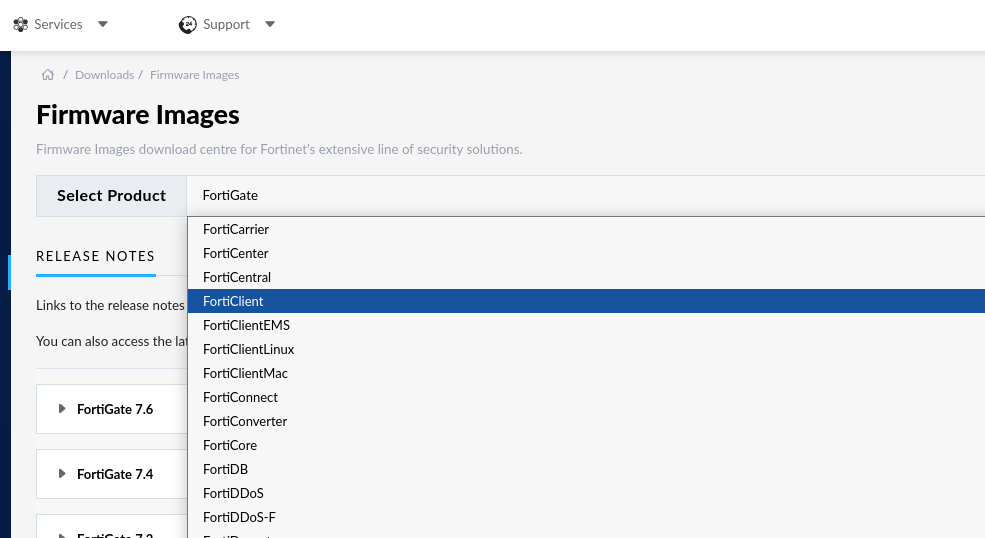Open the Support dropdown arrow
Viewport: 985px width, 538px height.
270,24
